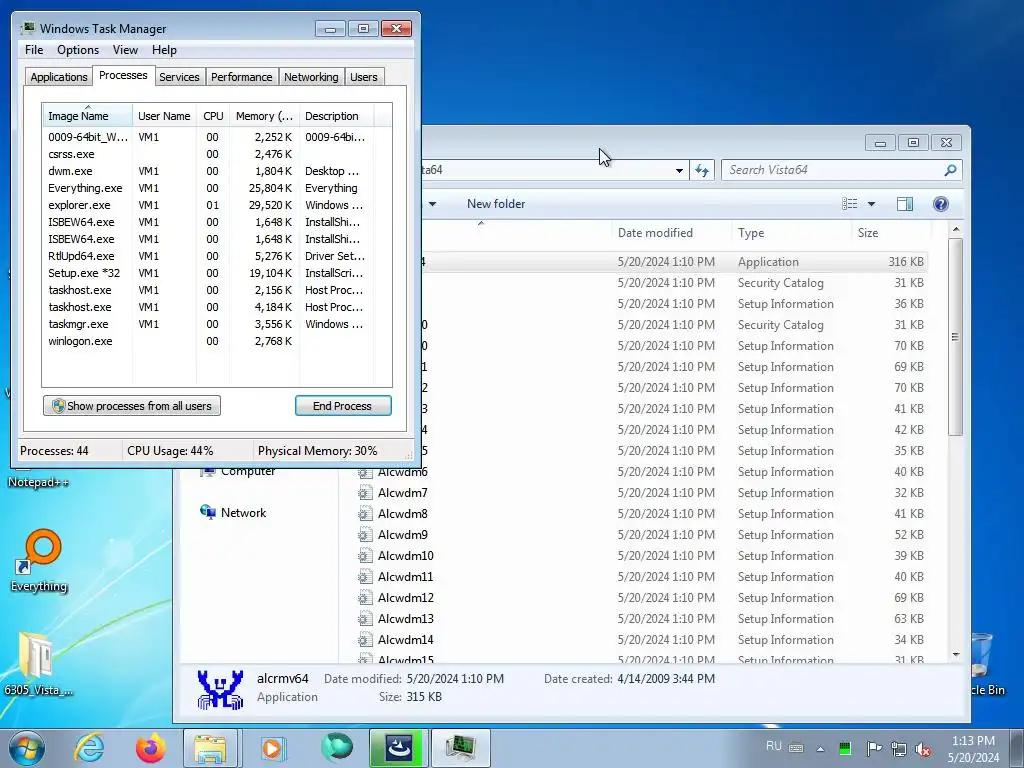Show hidden tray icons arrow
This screenshot has width=1024, height=768.
[820, 749]
